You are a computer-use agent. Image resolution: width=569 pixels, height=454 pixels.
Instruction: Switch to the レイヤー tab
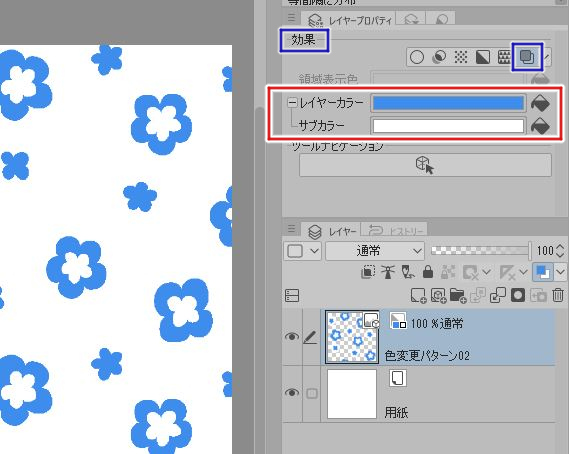coord(331,231)
